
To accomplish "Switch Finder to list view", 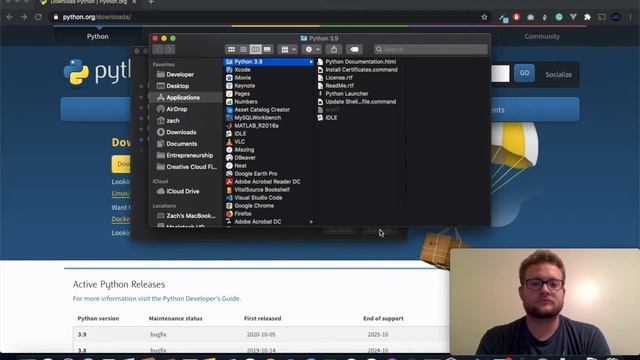I will pos(243,49).
